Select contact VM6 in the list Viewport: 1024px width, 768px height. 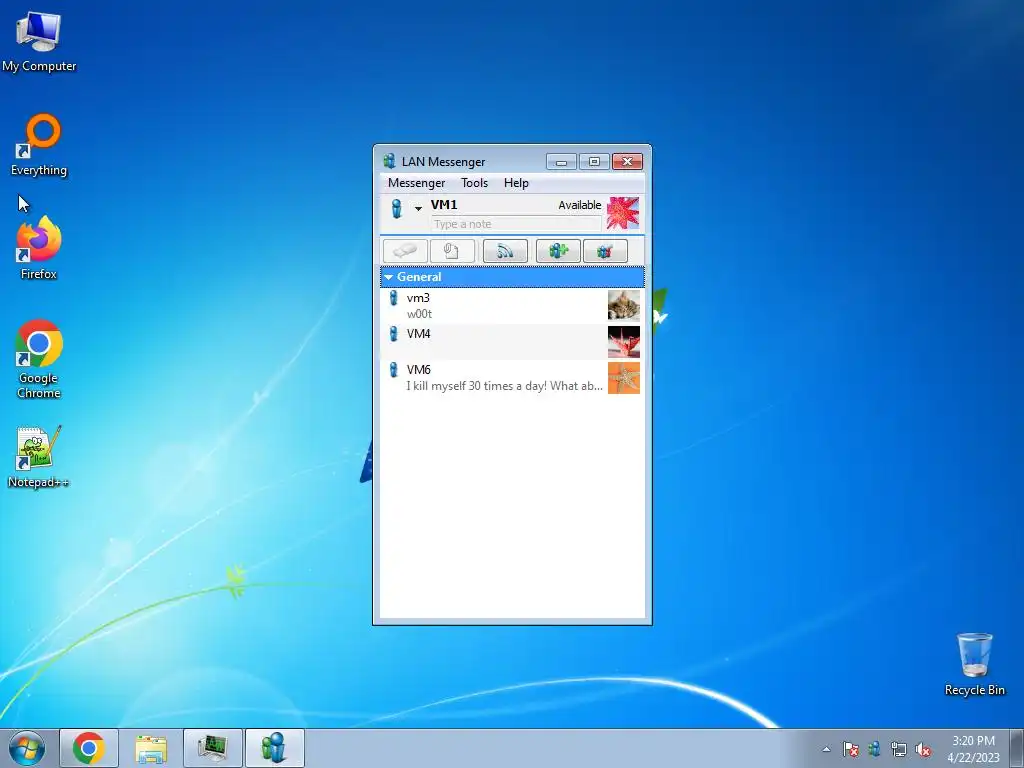point(512,377)
